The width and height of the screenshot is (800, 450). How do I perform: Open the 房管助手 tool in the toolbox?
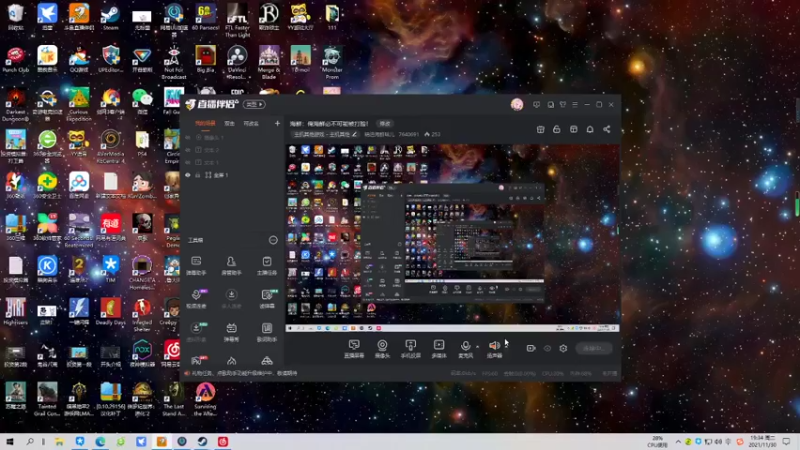(231, 266)
